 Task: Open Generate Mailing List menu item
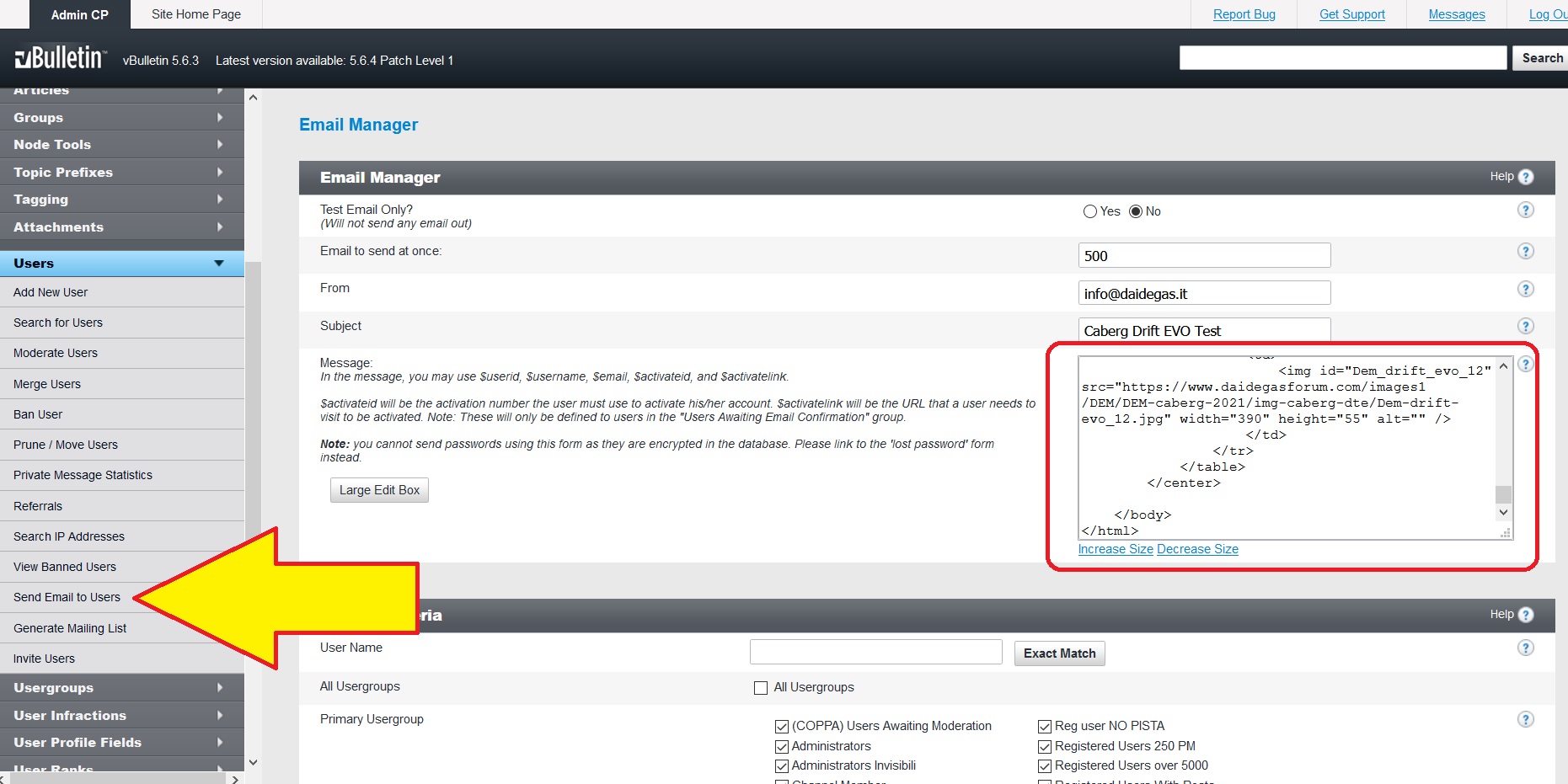(122, 628)
